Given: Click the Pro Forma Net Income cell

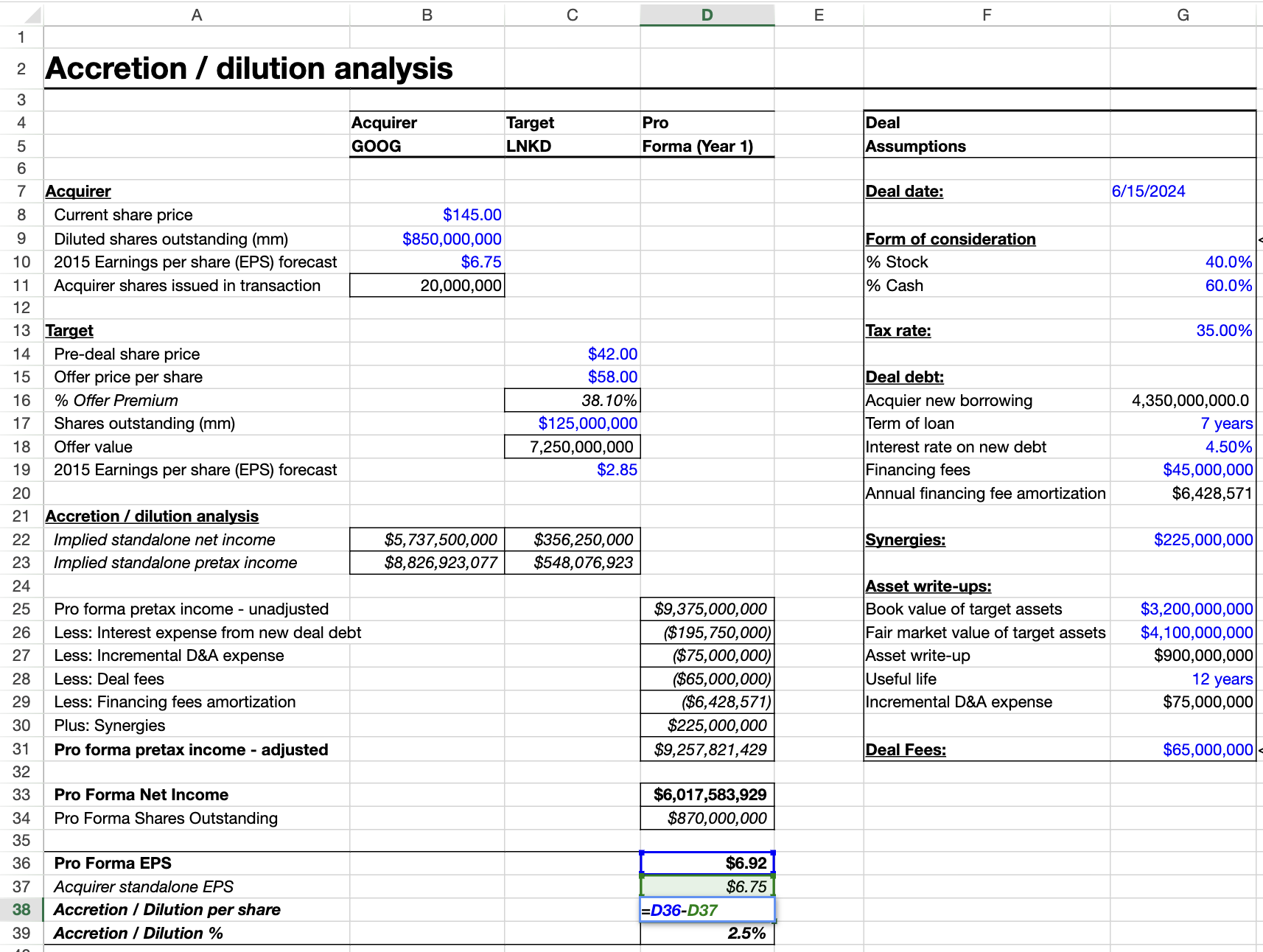Looking at the screenshot, I should click(x=707, y=794).
